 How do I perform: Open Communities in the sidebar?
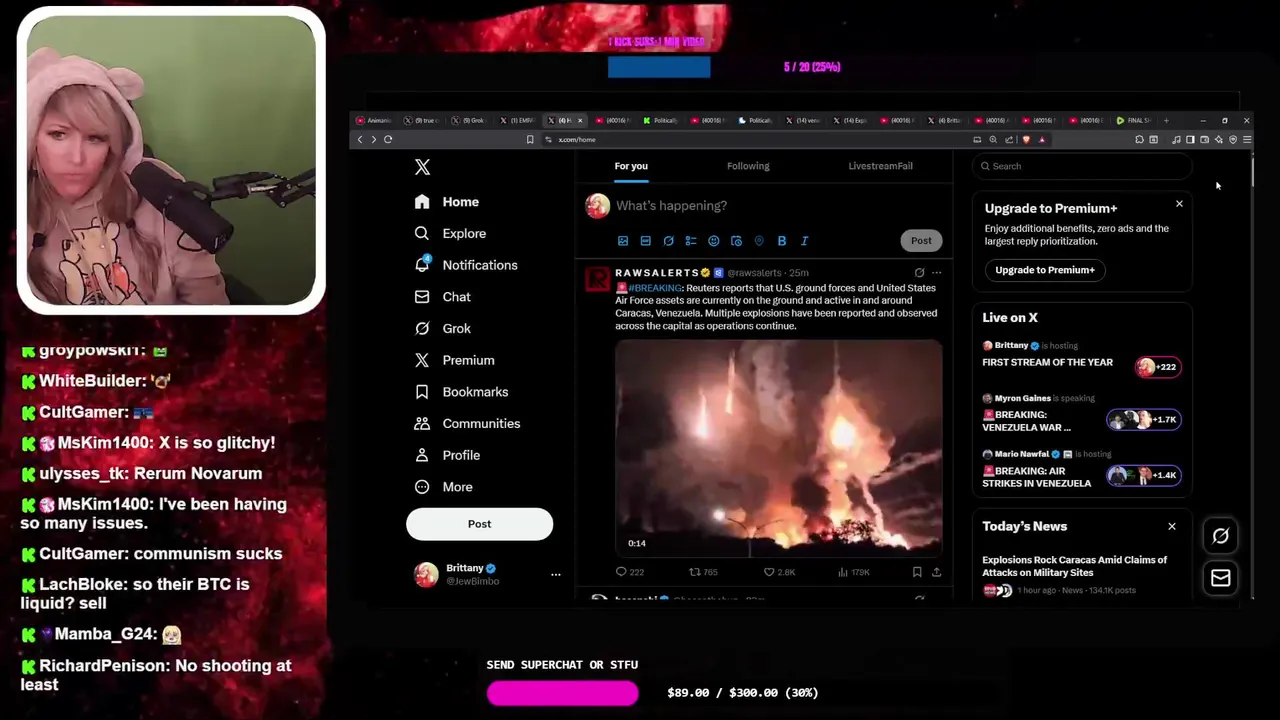[x=467, y=423]
